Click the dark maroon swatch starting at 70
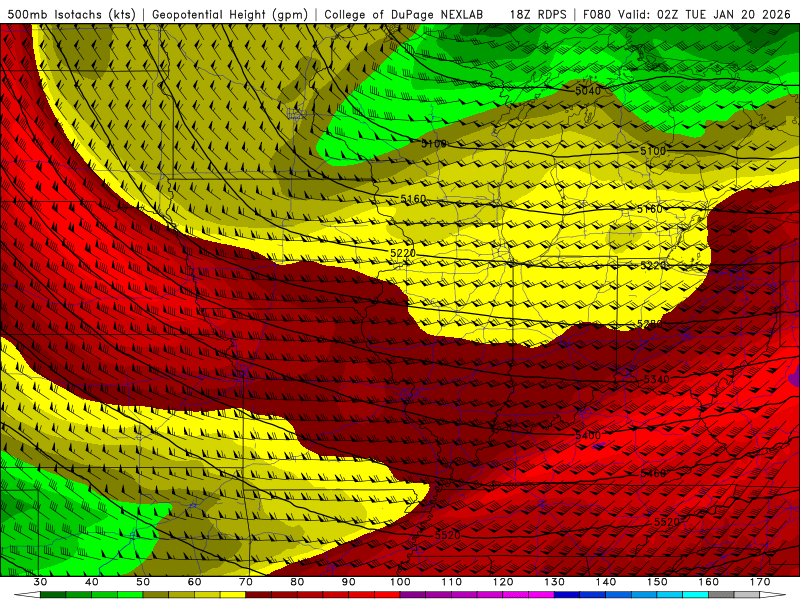The height and width of the screenshot is (600, 800). click(259, 595)
